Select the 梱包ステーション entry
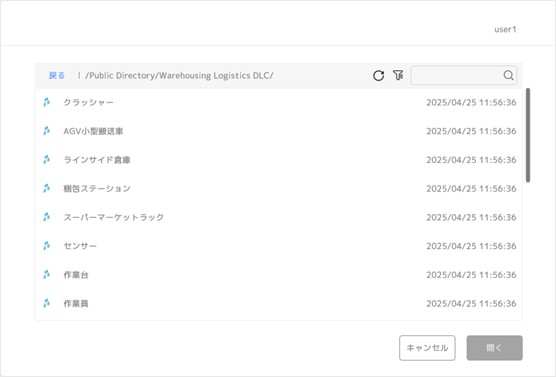This screenshot has width=556, height=377. coord(278,189)
